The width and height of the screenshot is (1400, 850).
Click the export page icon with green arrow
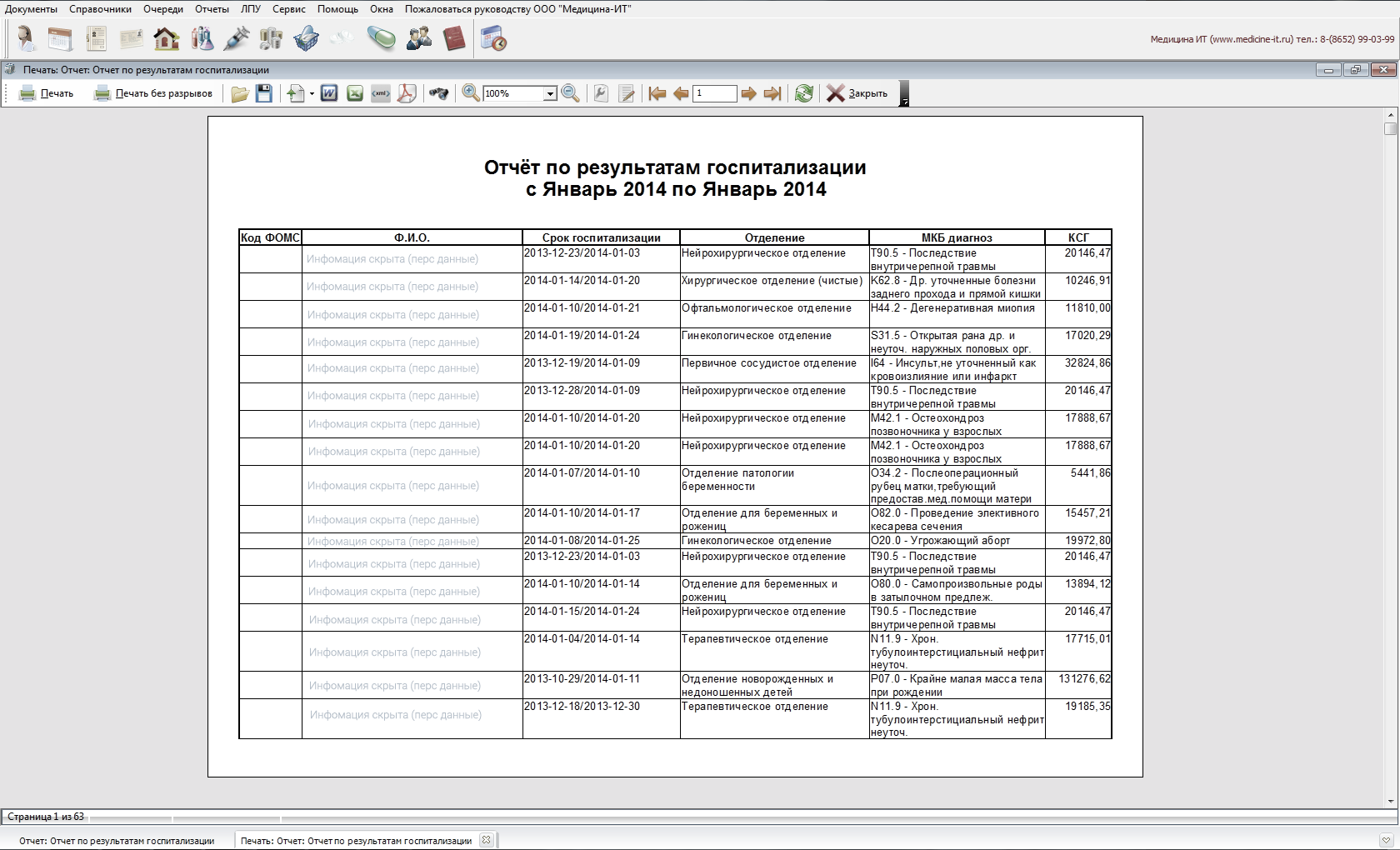[296, 93]
